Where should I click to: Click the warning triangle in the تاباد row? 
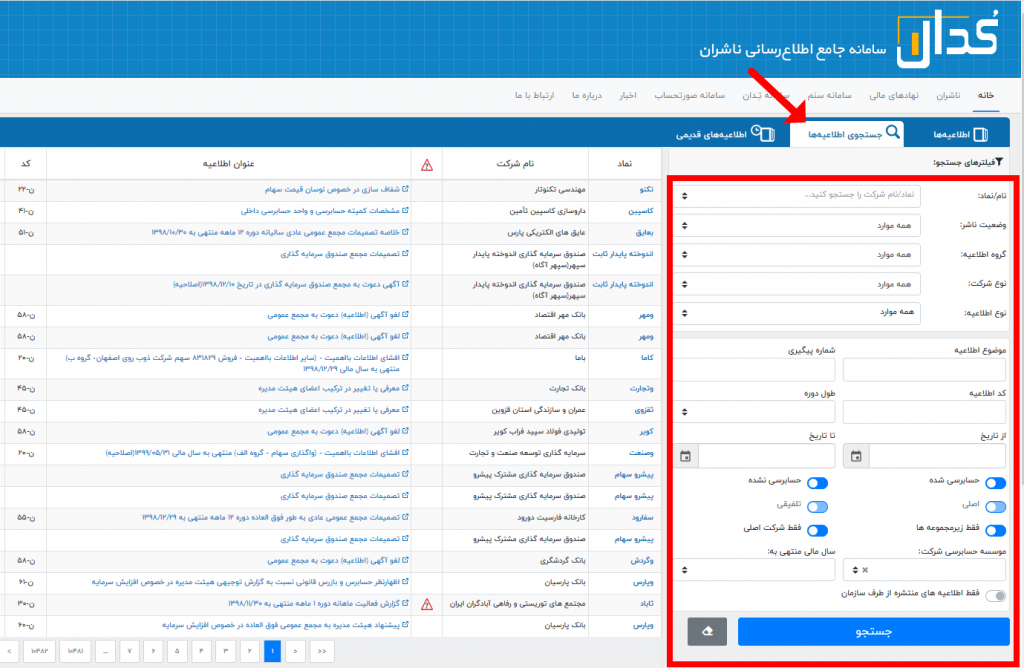click(427, 604)
